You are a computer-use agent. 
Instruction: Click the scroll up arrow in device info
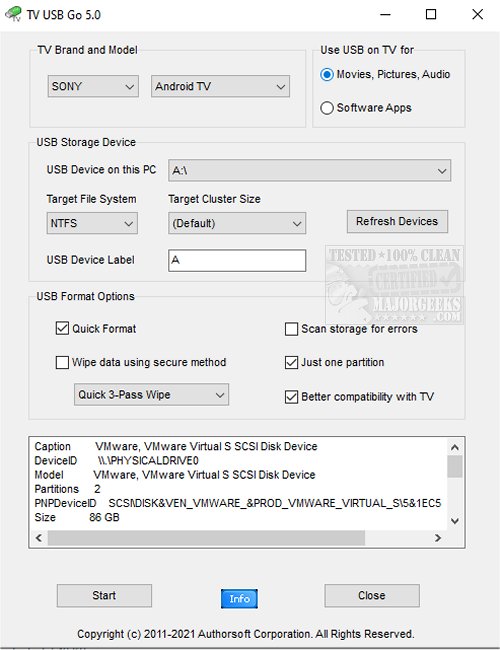click(x=454, y=447)
